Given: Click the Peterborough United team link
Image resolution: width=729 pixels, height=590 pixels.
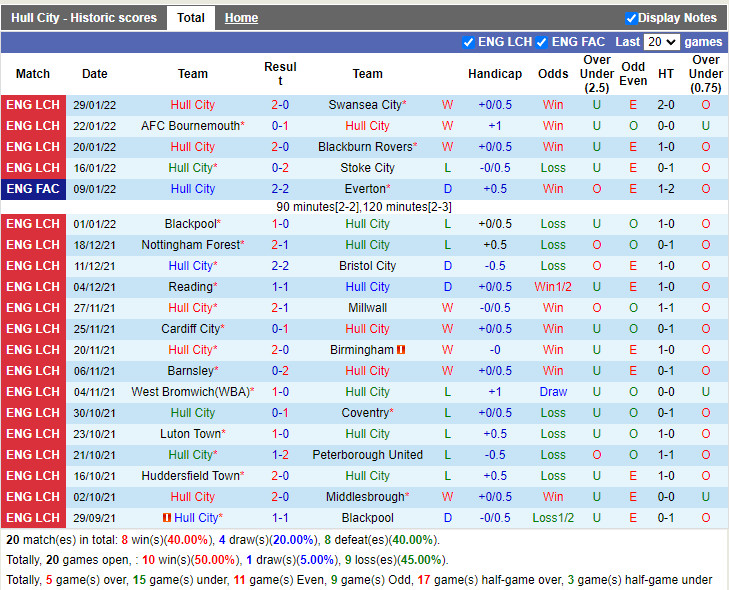Looking at the screenshot, I should pos(368,455).
